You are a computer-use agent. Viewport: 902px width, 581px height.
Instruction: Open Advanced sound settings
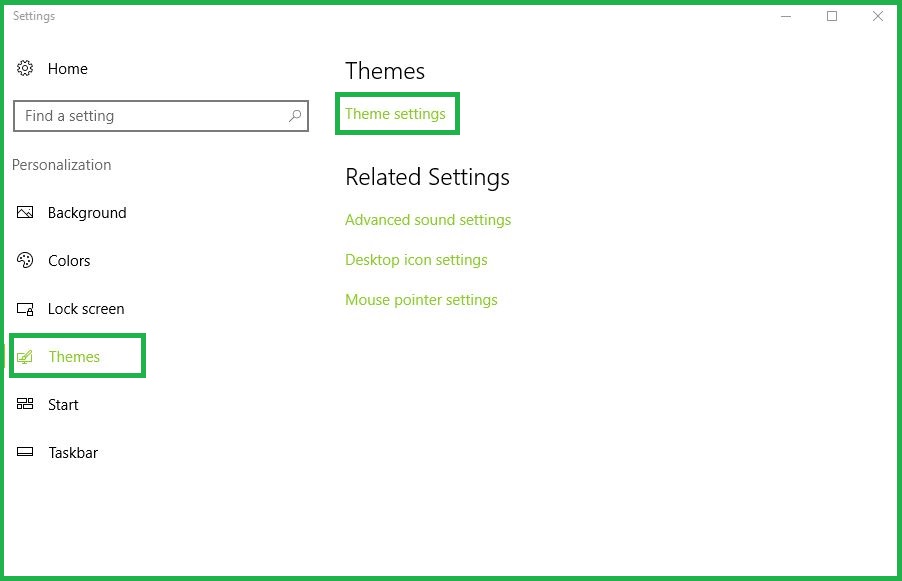pos(428,220)
